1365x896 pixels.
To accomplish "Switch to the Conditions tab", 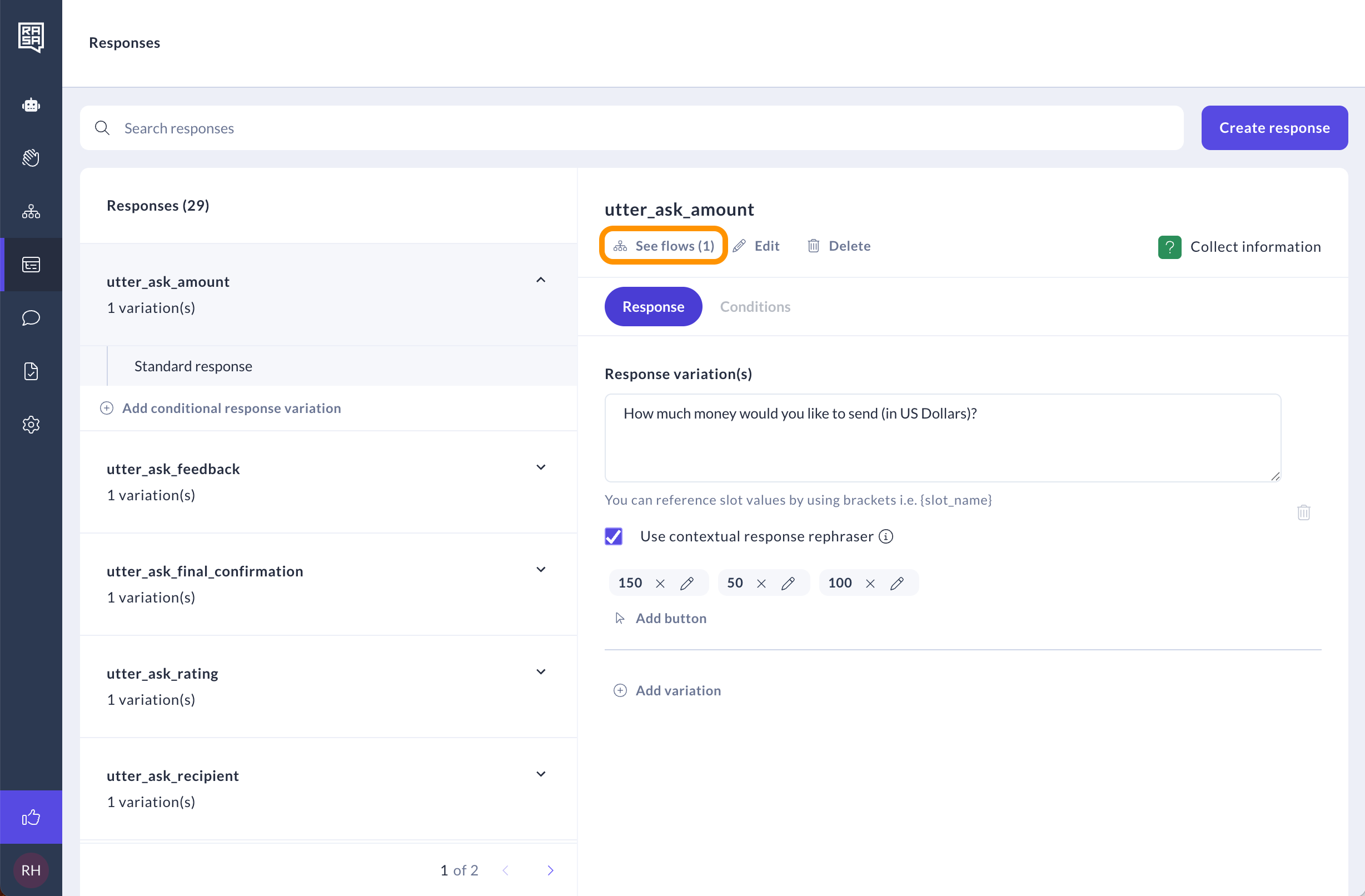I will pos(755,306).
